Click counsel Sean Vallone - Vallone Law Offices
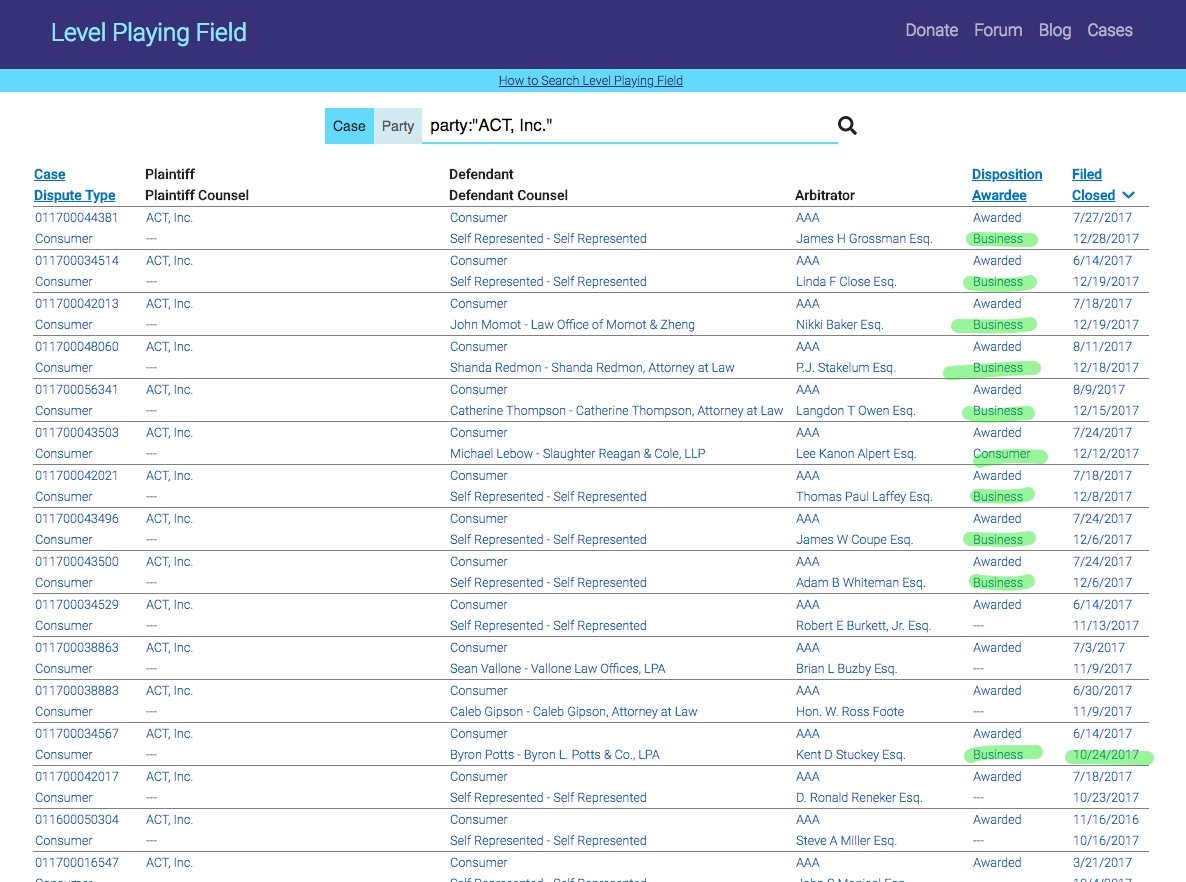The image size is (1186, 882). point(557,669)
